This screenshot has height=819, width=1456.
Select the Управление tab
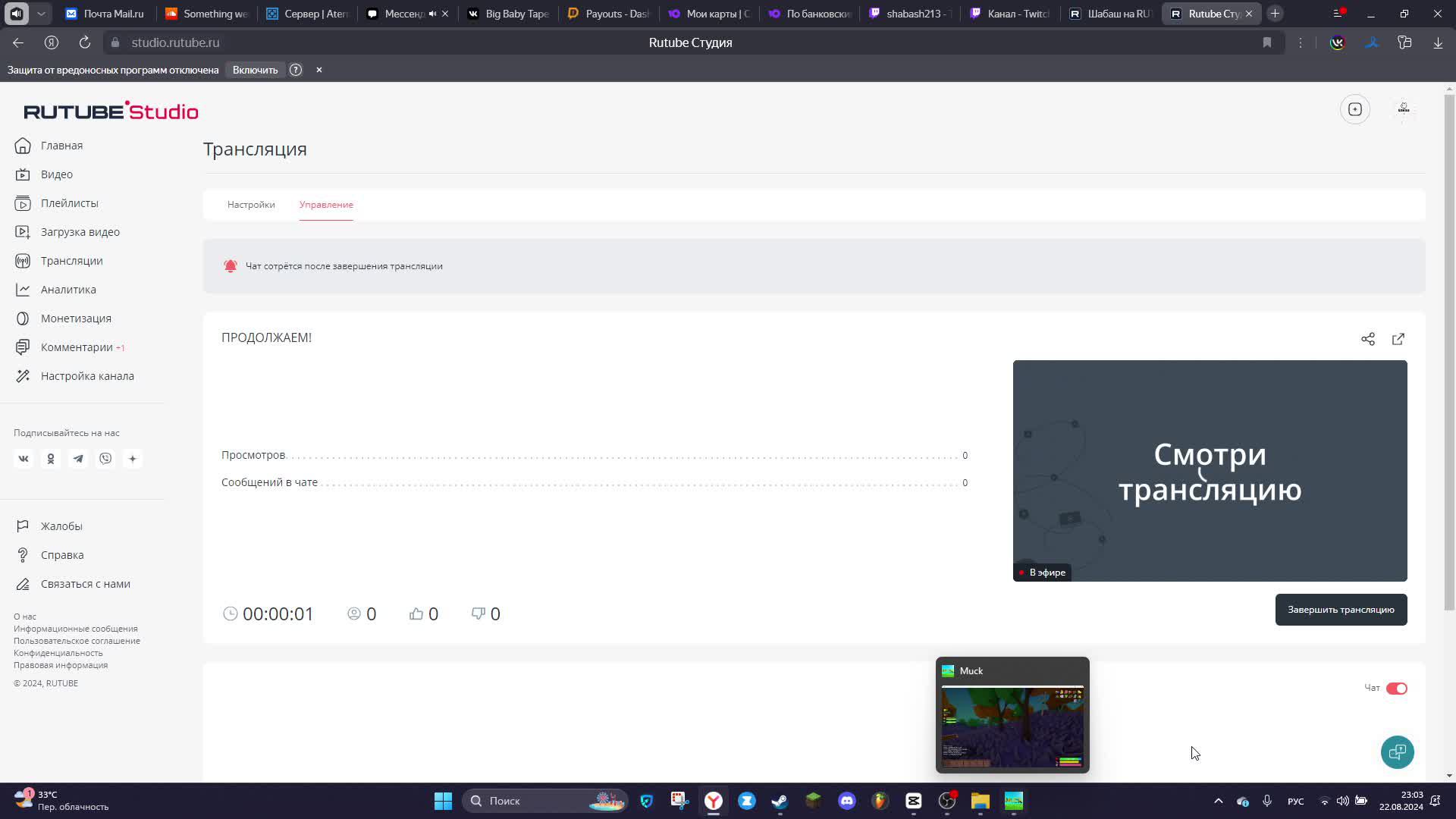coord(326,205)
